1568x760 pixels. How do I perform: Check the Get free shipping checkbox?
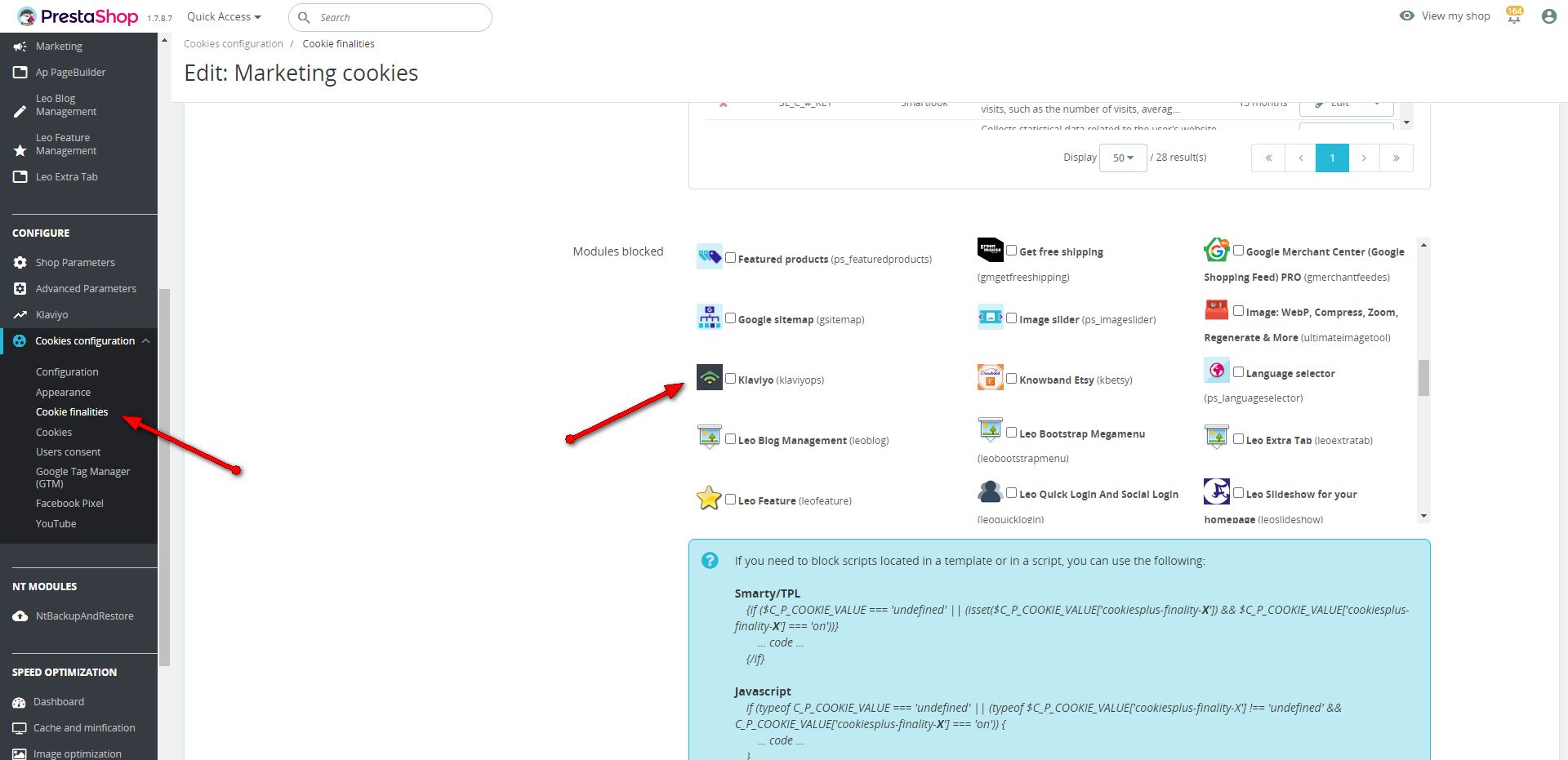(x=1012, y=251)
